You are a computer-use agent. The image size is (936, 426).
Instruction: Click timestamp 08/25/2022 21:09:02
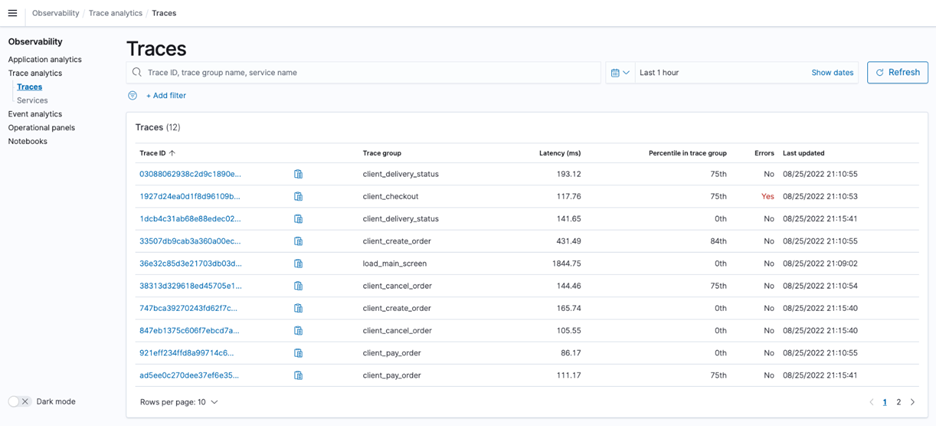pyautogui.click(x=820, y=264)
